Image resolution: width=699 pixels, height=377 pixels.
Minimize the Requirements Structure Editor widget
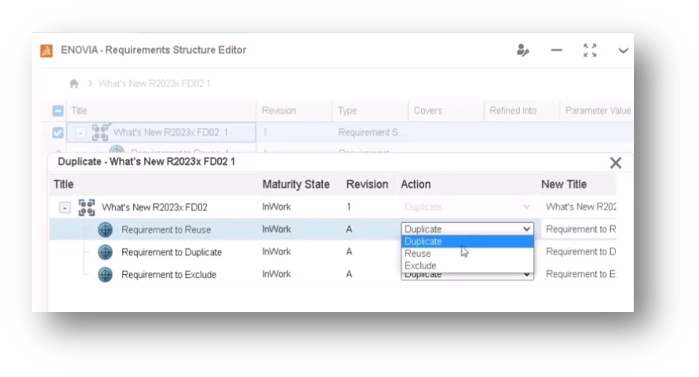pos(556,50)
